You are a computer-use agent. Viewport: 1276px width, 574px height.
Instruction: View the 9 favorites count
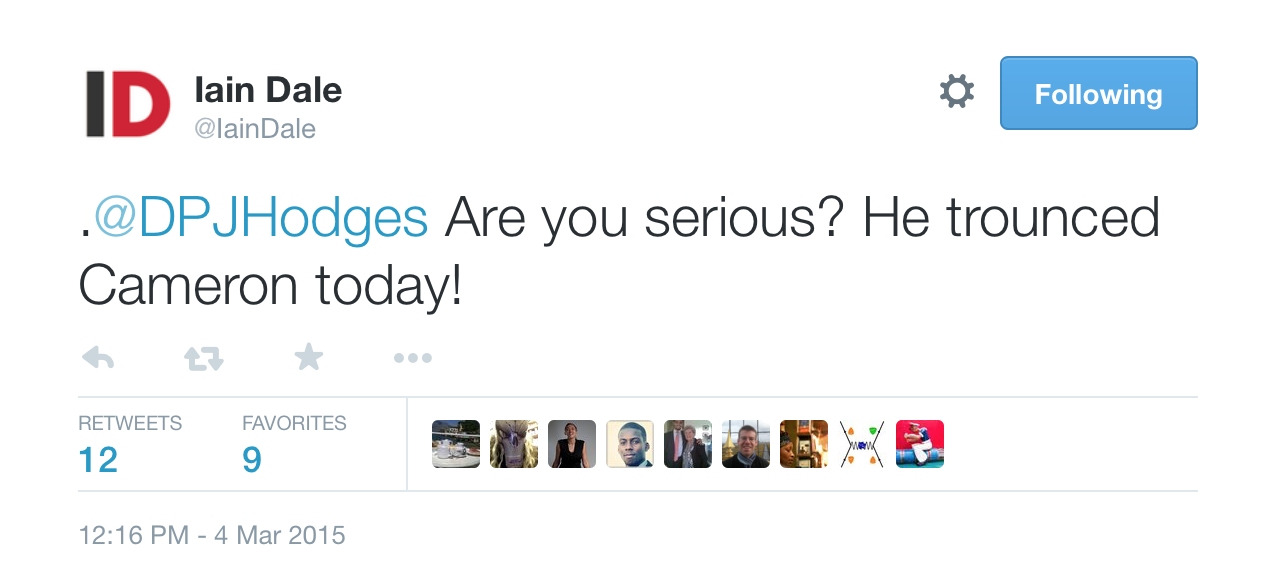click(252, 459)
